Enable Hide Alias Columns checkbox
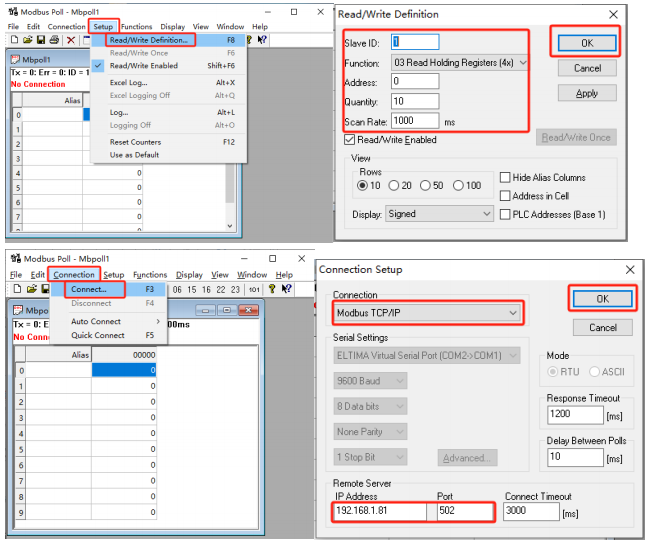The height and width of the screenshot is (545, 652). (505, 178)
